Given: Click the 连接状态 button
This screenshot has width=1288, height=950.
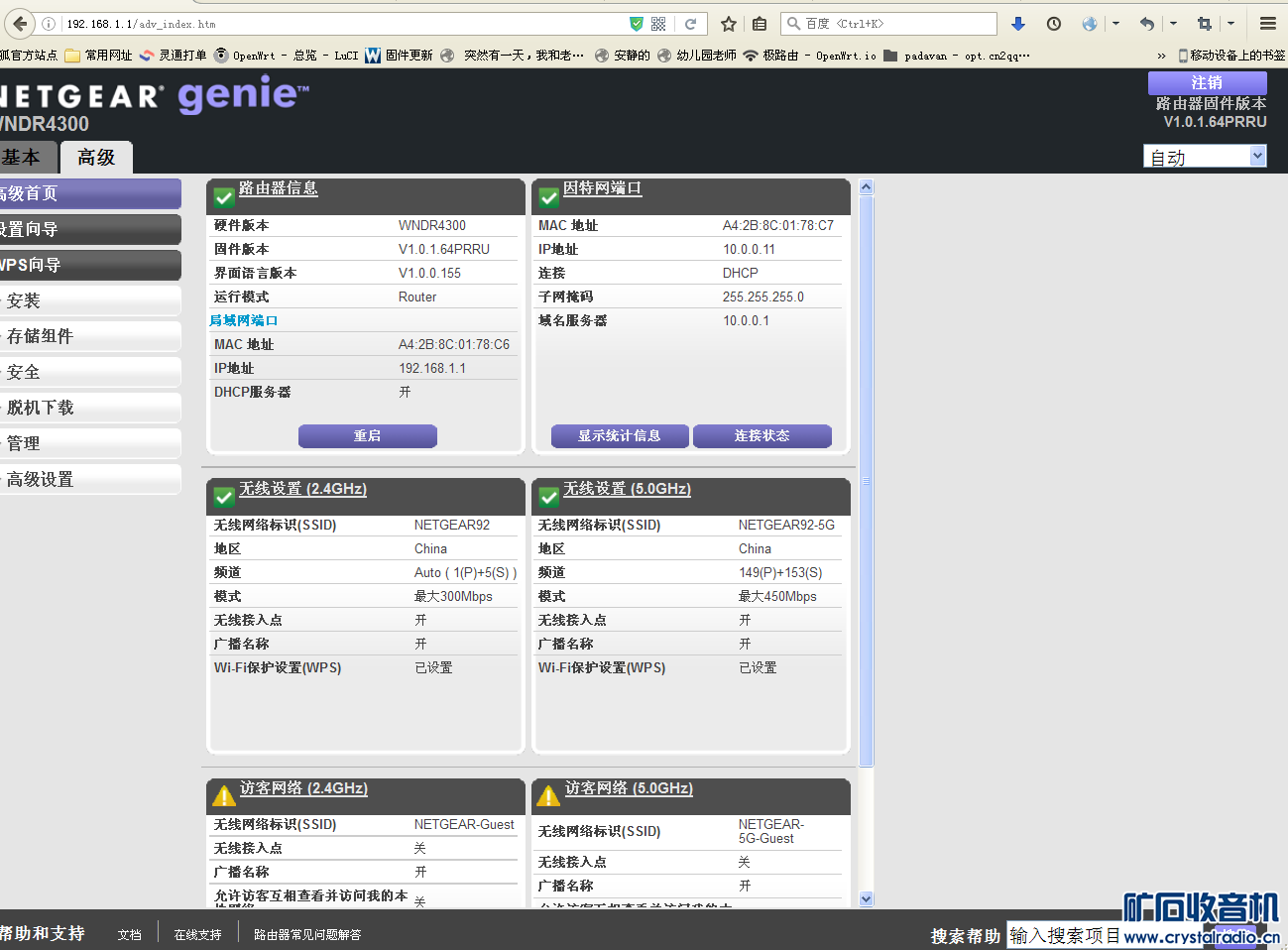Looking at the screenshot, I should coord(762,435).
